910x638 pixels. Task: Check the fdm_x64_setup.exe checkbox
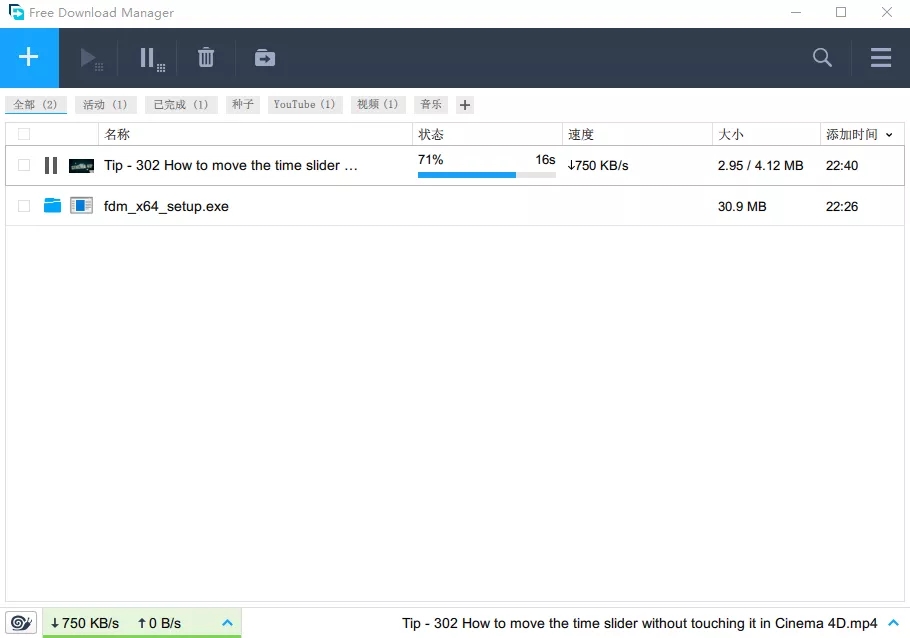(x=24, y=206)
